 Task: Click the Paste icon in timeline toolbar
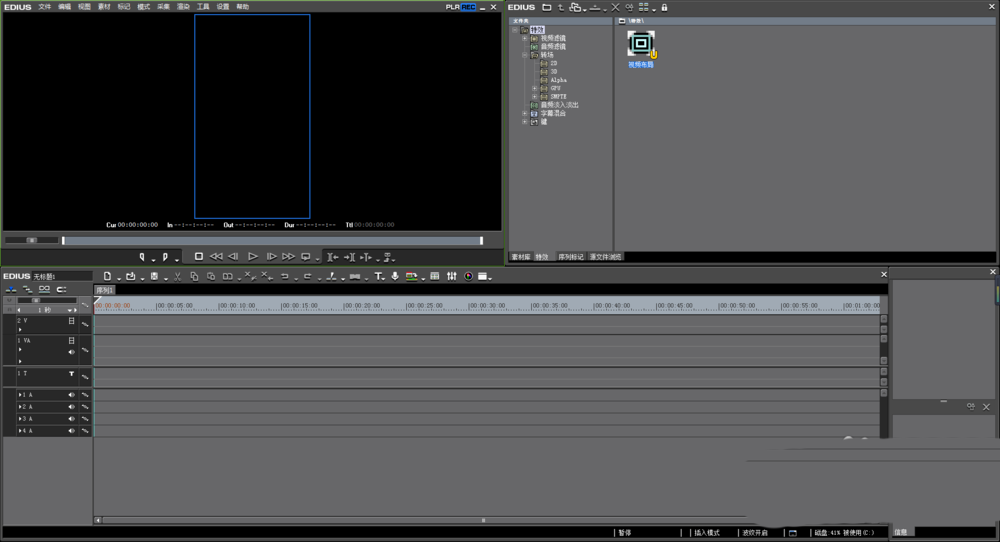(x=210, y=276)
